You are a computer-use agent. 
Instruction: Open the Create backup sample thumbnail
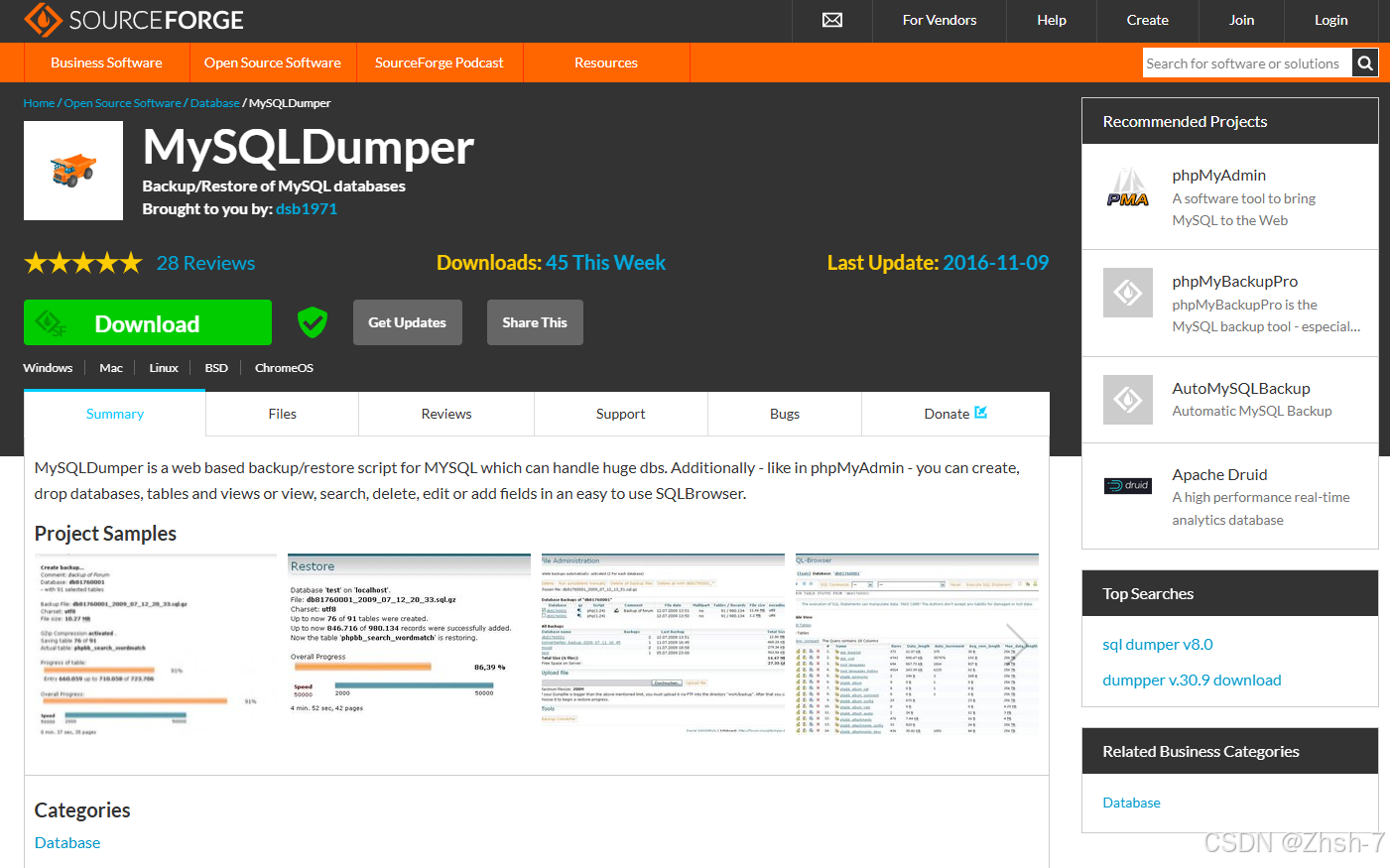click(156, 645)
